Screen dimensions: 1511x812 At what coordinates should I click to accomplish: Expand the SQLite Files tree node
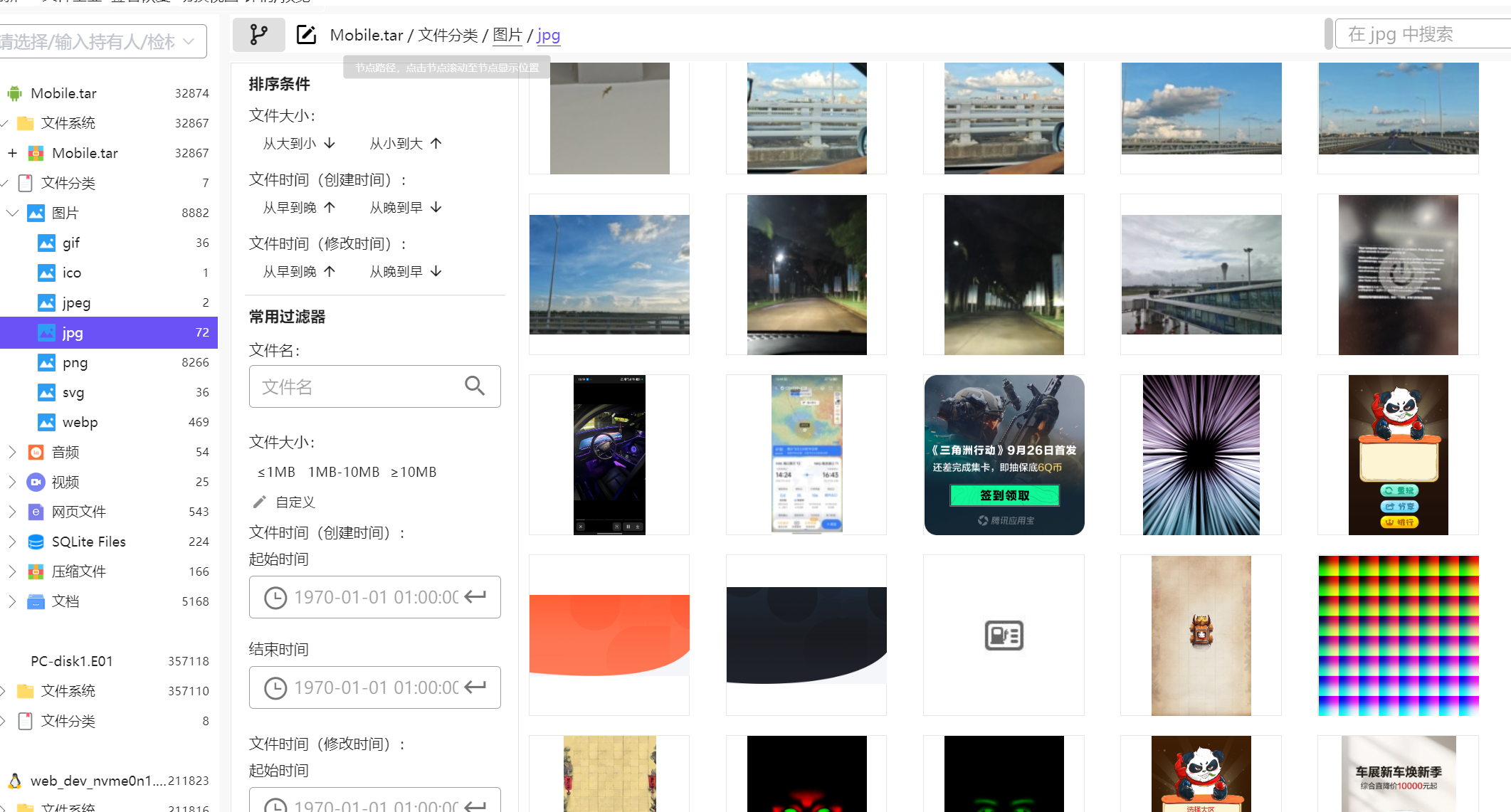(12, 542)
